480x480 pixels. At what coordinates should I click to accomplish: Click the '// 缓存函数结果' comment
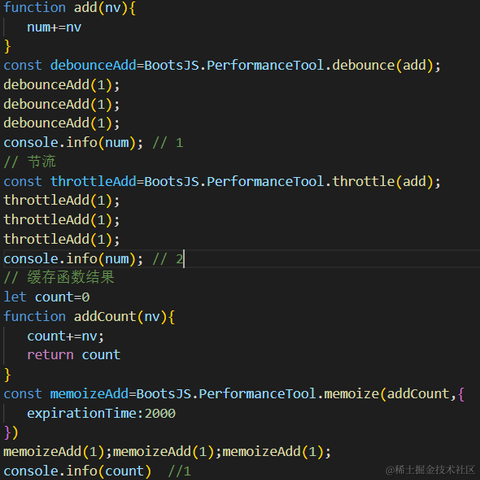pos(59,278)
